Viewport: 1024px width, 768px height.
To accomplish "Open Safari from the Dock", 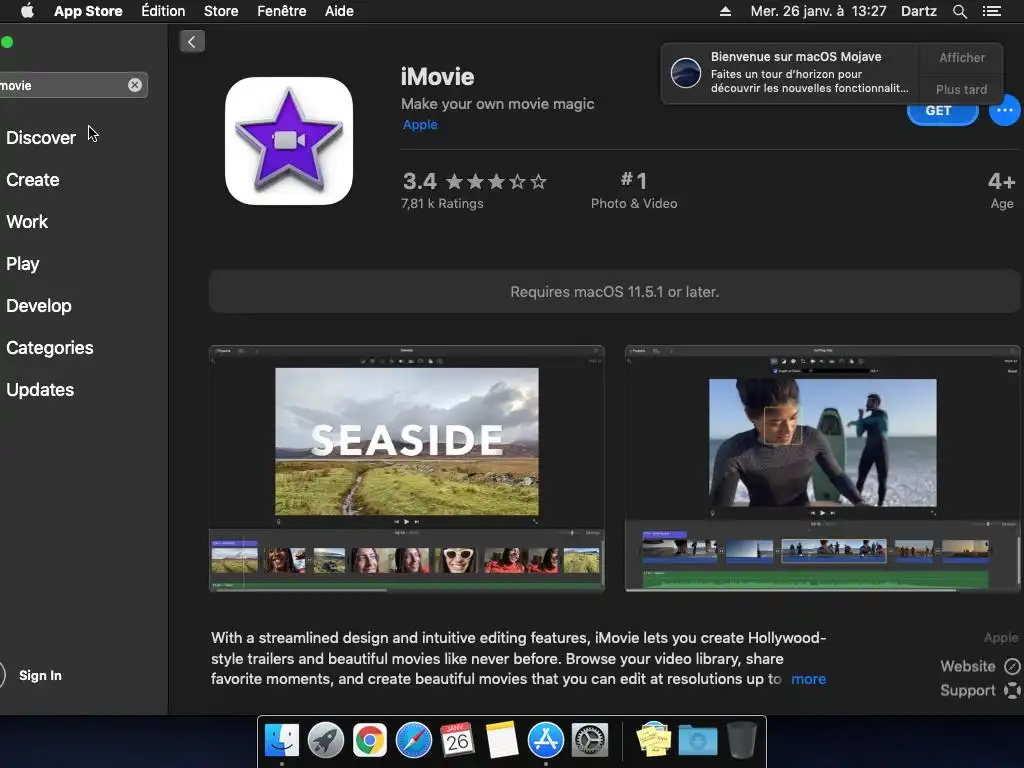I will tap(413, 740).
